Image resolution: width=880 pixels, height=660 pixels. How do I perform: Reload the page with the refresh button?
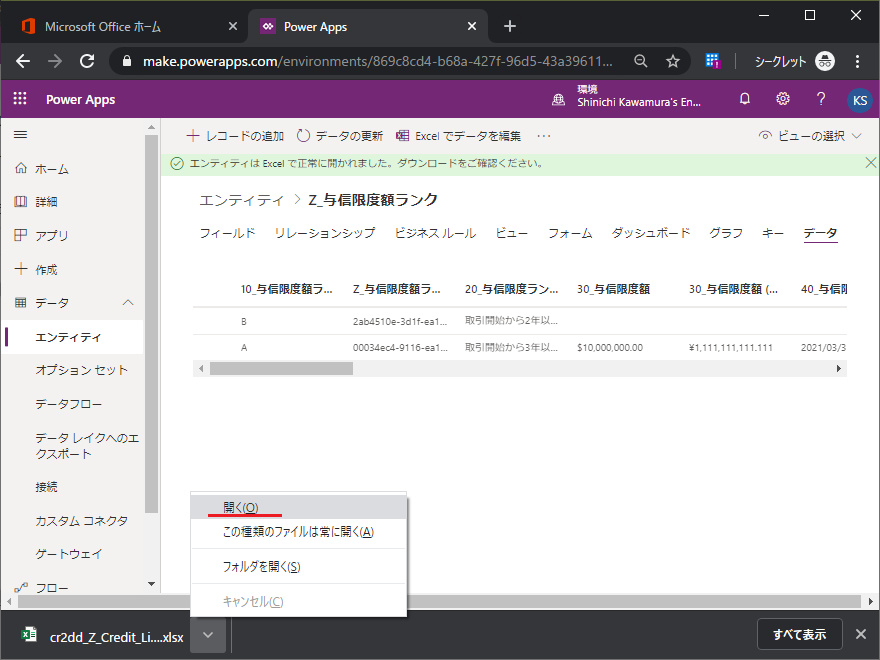[x=87, y=61]
